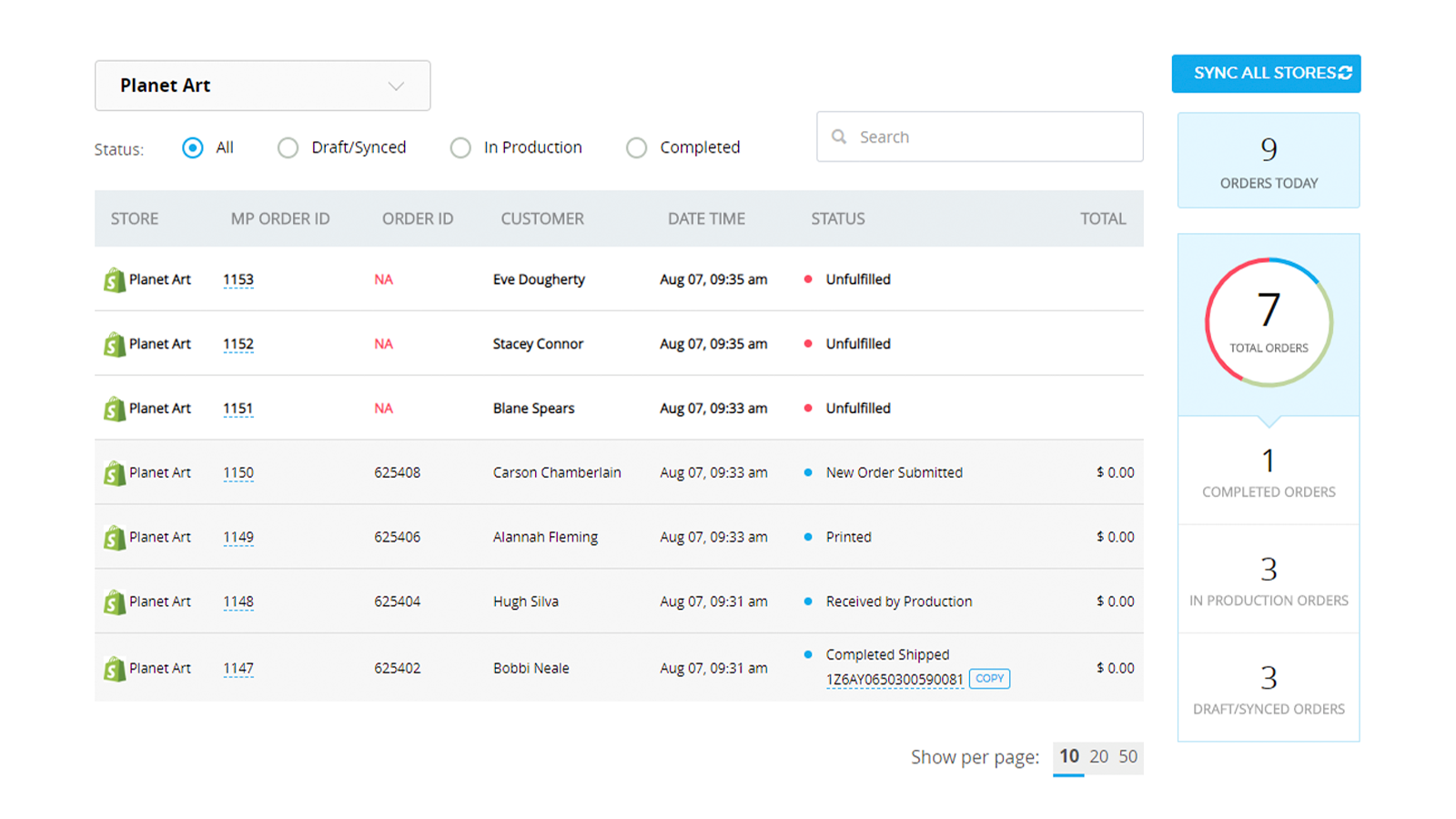Click magnifier icon in search box
This screenshot has height=819, width=1456.
[839, 136]
